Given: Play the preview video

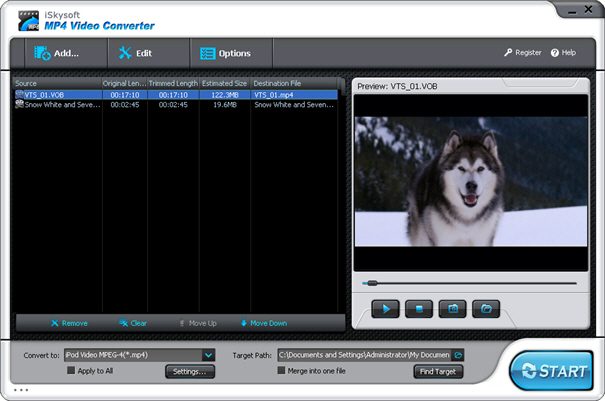Looking at the screenshot, I should tap(385, 309).
